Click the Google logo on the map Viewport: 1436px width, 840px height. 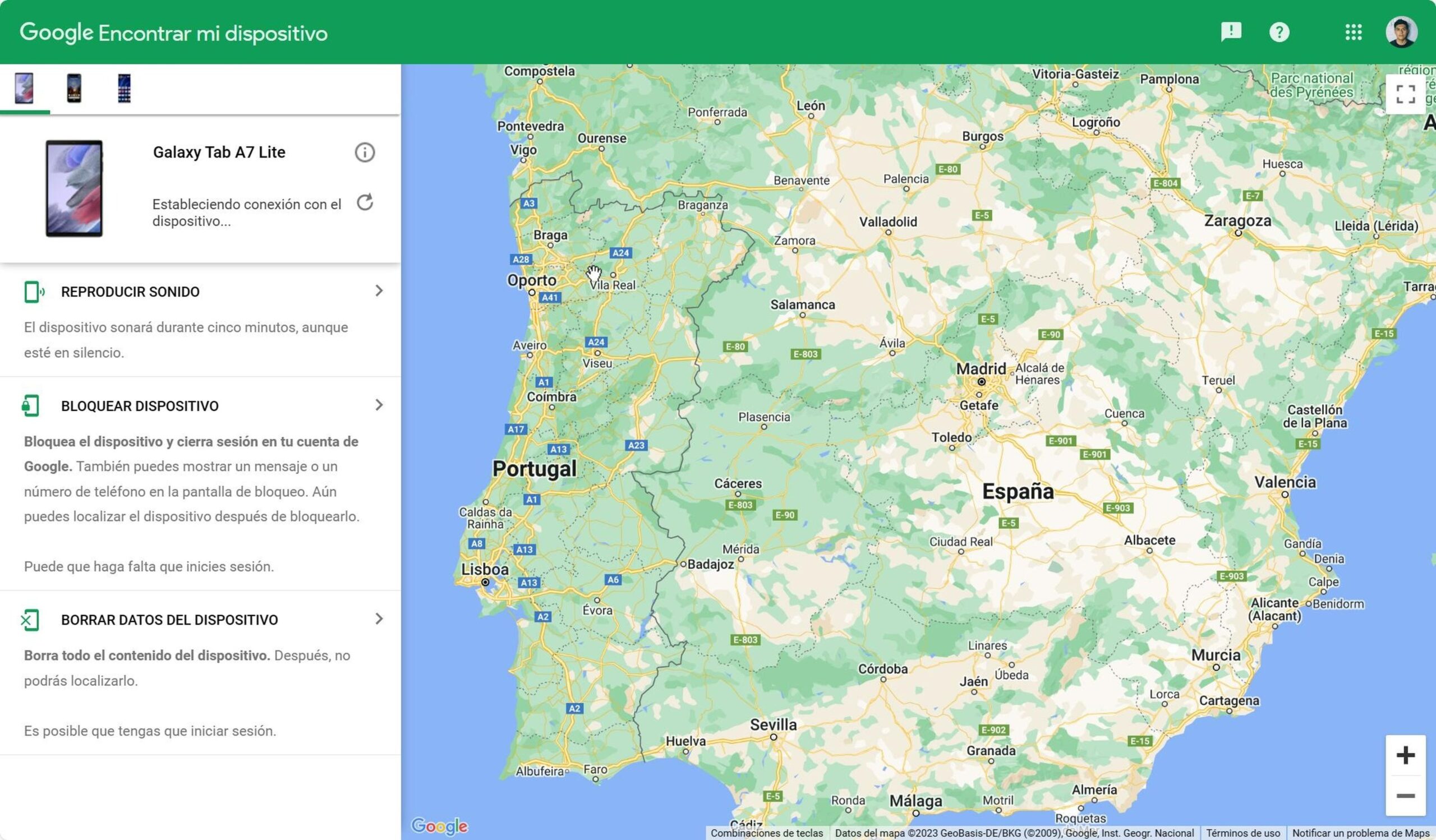pos(439,826)
